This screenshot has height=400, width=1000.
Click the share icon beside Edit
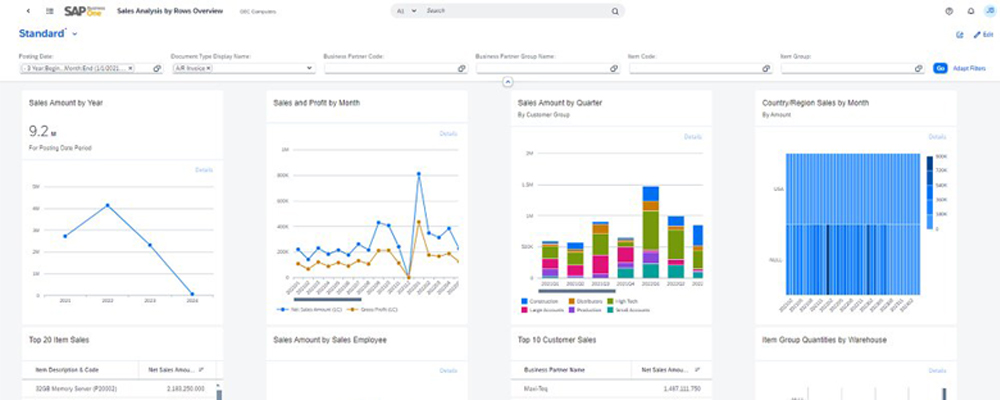click(x=960, y=35)
